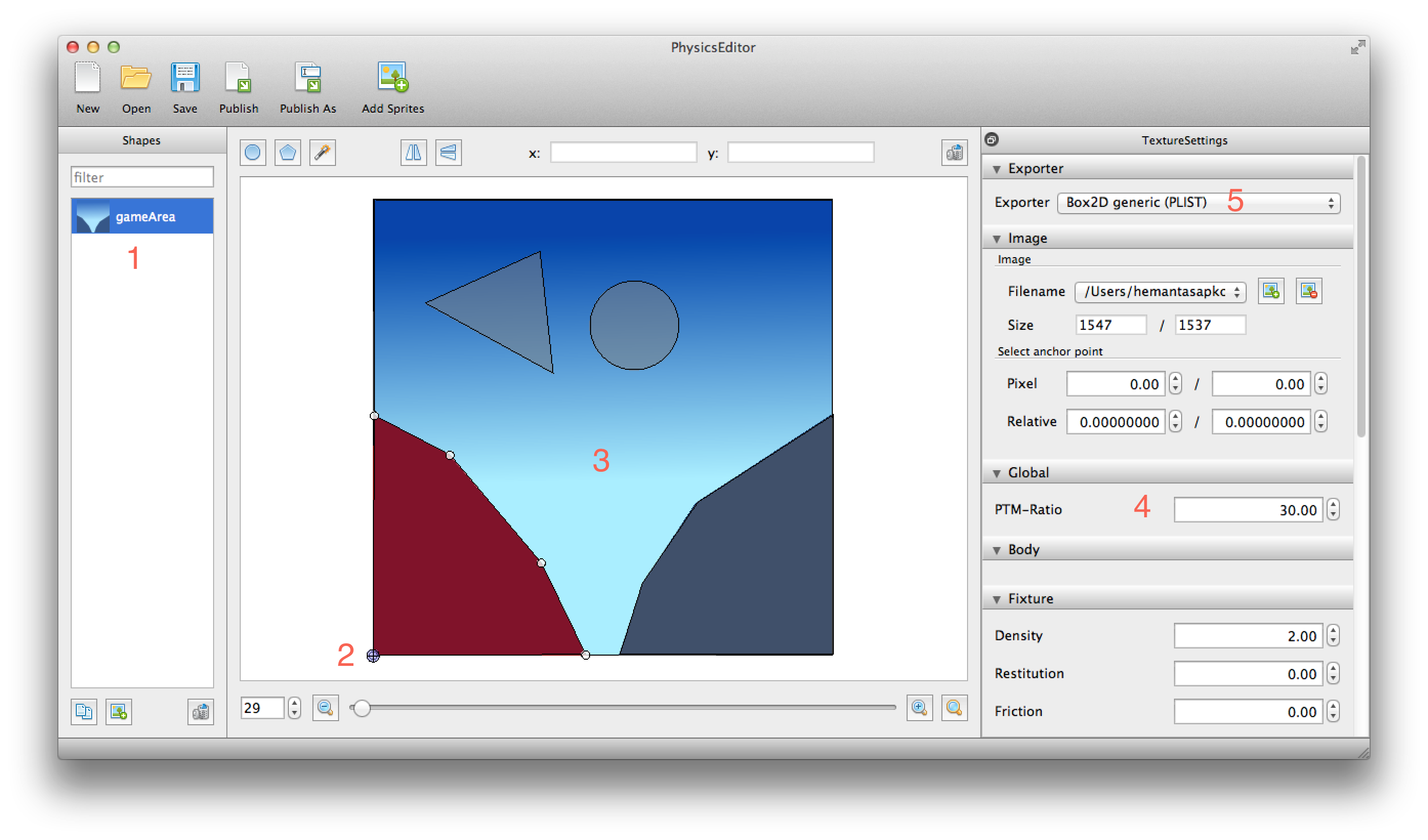
Task: Click add sprite icon below shapes list
Action: pos(118,712)
